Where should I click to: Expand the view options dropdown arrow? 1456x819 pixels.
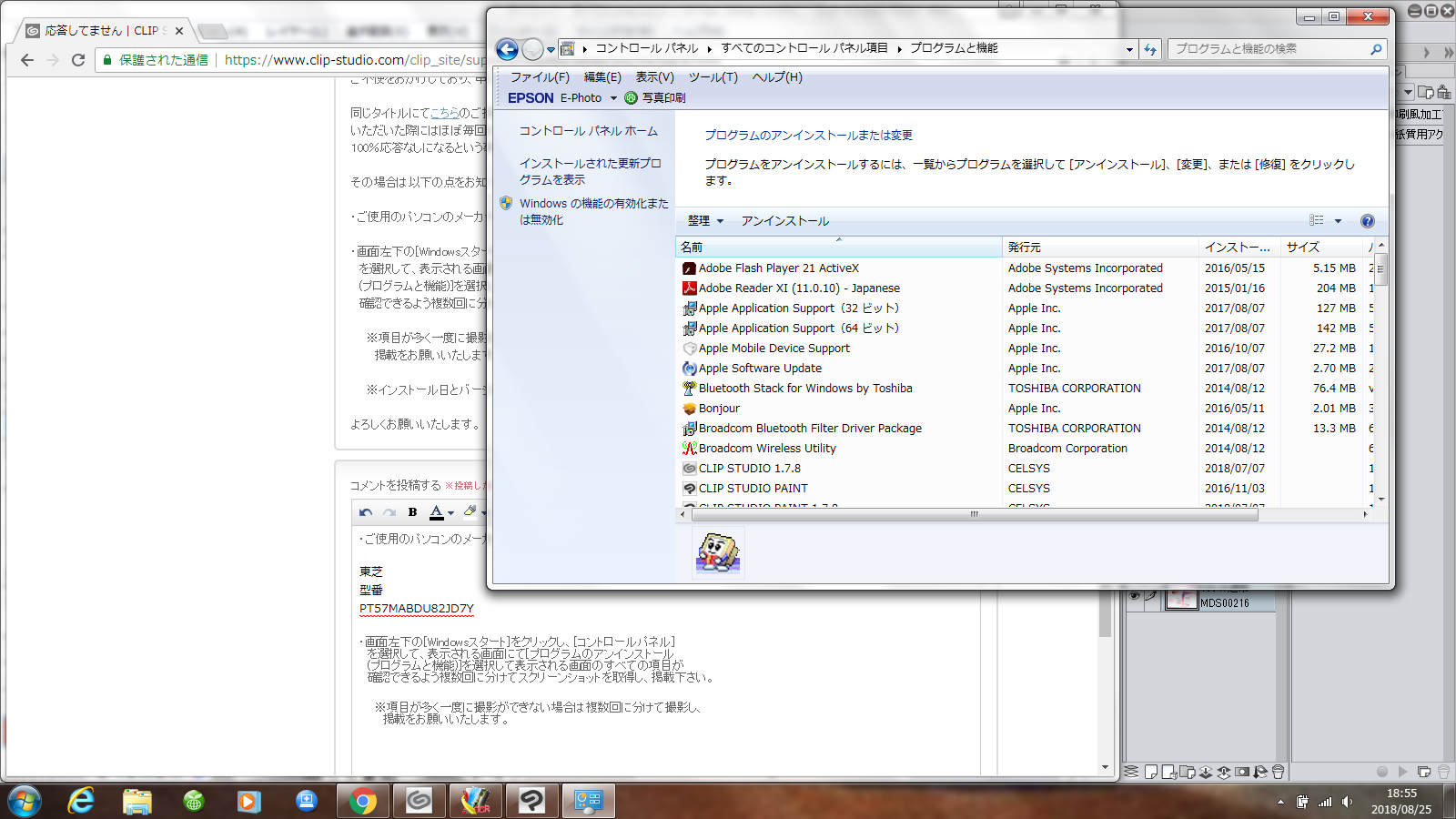point(1338,221)
